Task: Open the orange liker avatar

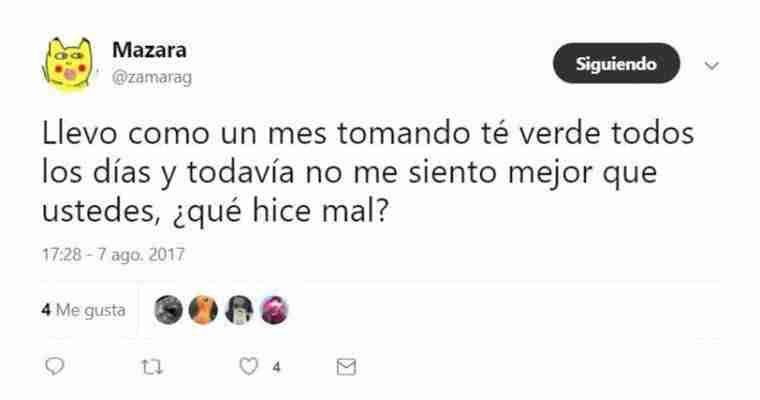Action: 203,310
